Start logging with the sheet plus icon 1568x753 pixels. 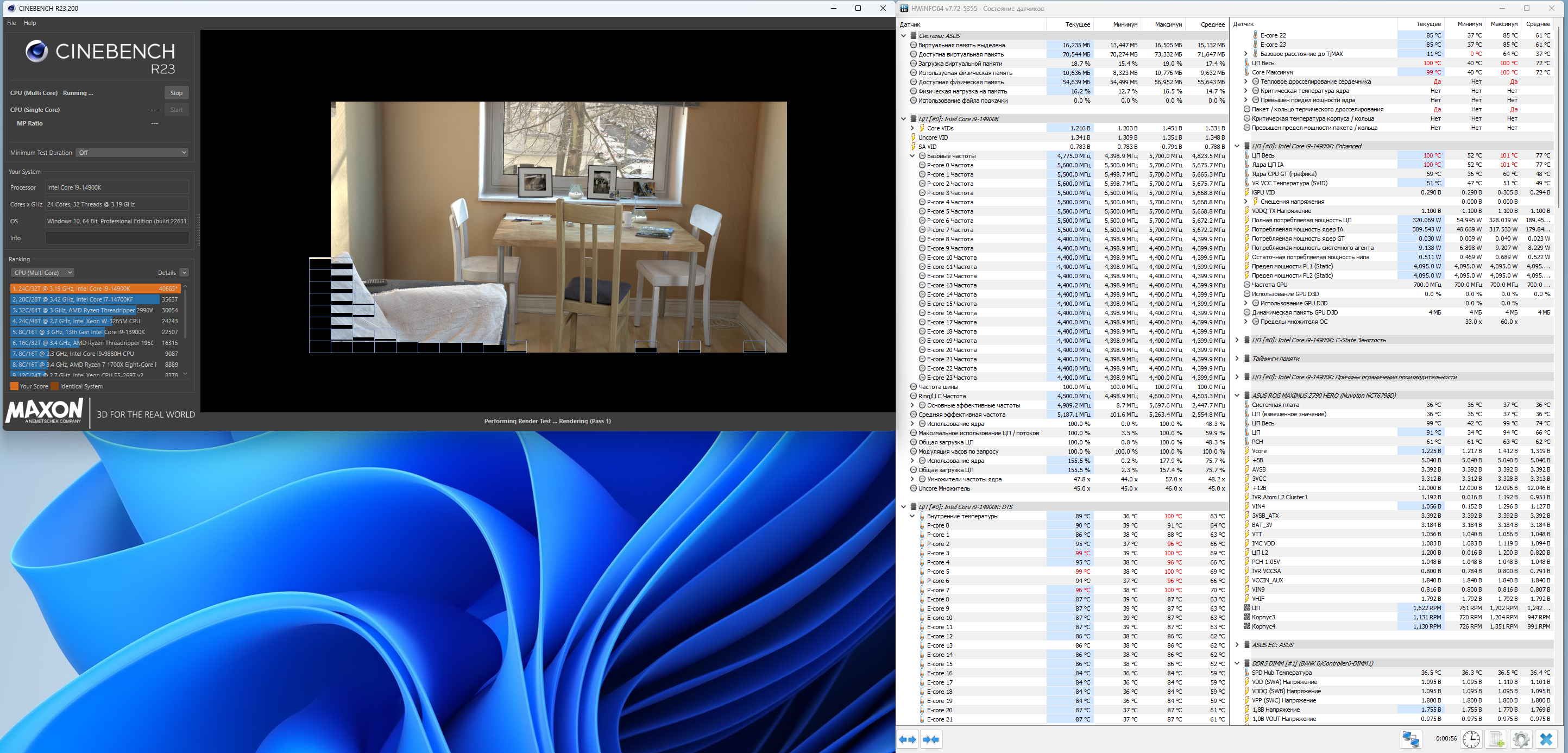tap(1496, 739)
